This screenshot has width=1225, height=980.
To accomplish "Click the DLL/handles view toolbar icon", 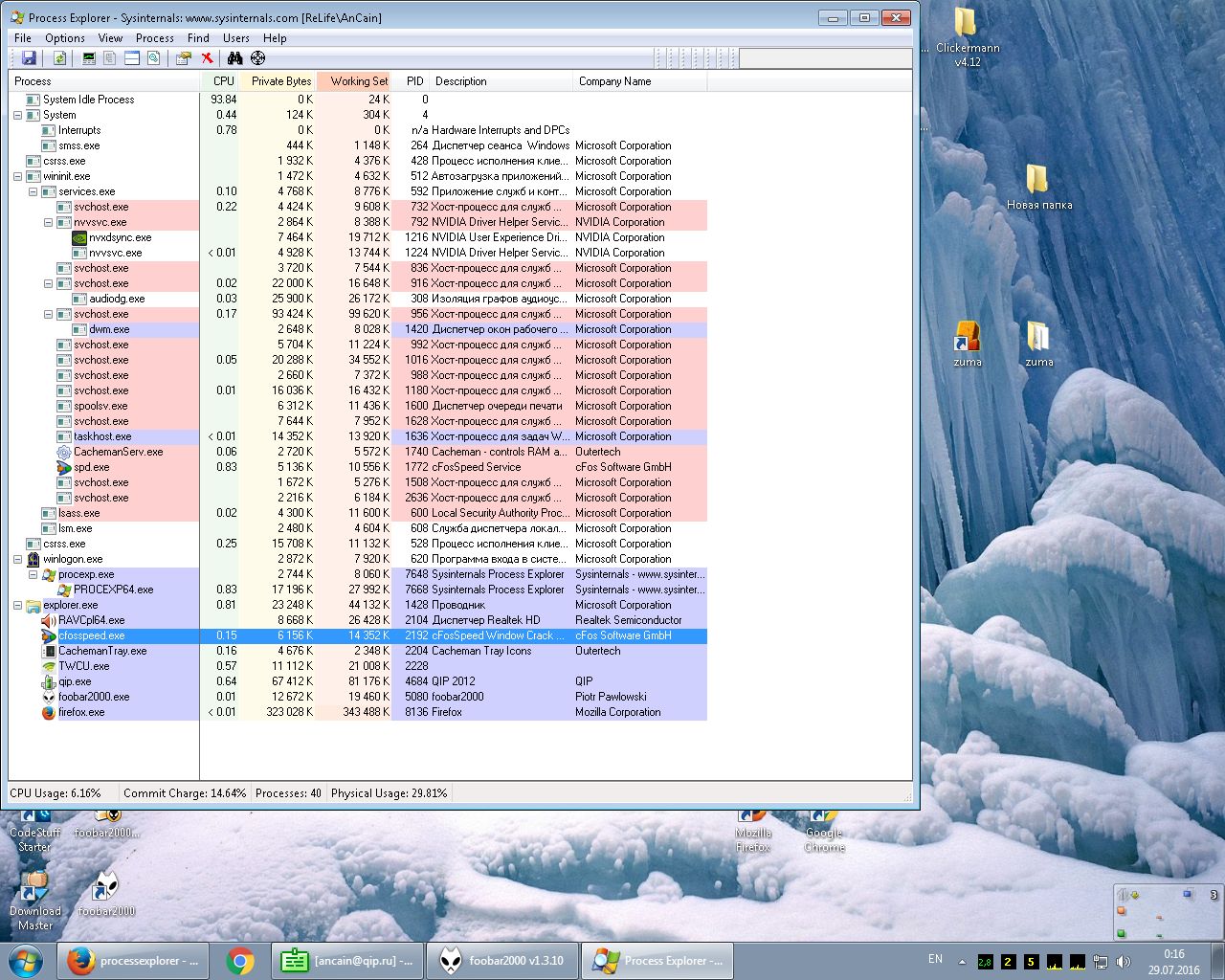I will coord(153,58).
